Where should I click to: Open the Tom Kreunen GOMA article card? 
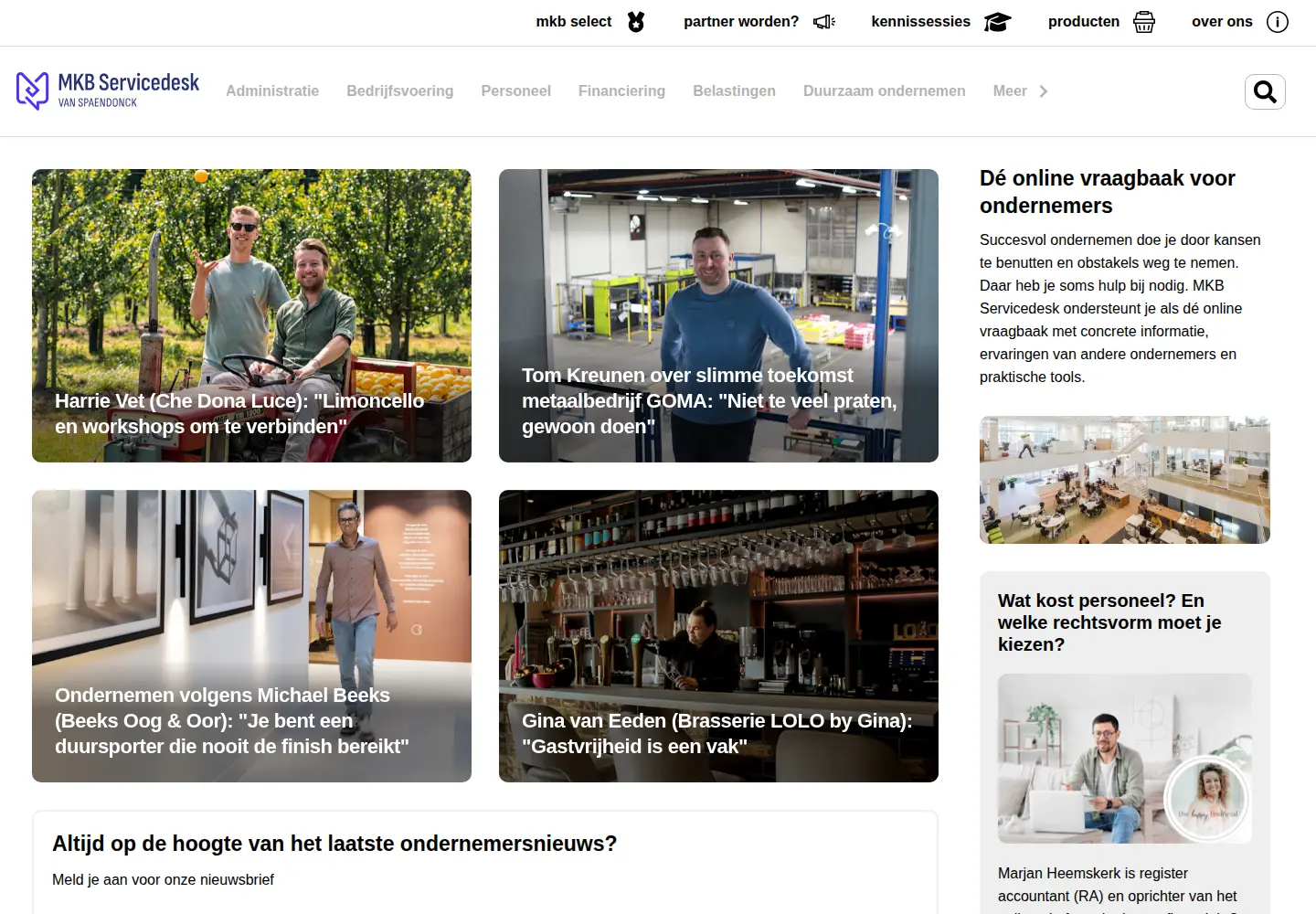[x=718, y=315]
